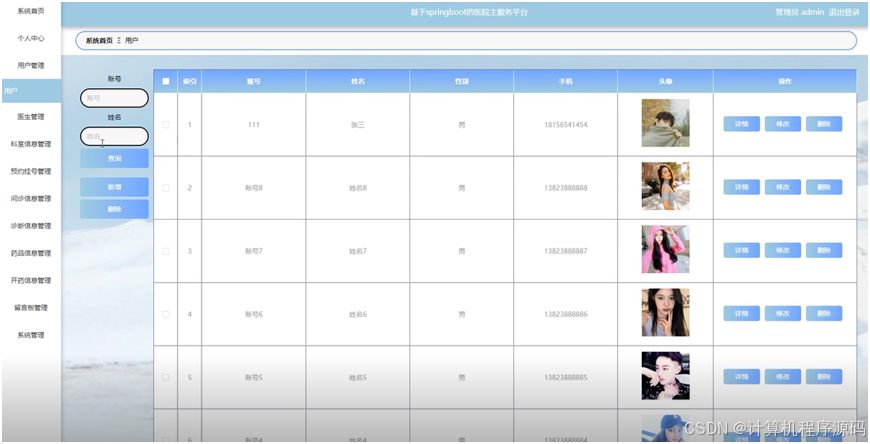Click 修改 for 姓名5 row
This screenshot has width=870, height=444.
[x=782, y=377]
